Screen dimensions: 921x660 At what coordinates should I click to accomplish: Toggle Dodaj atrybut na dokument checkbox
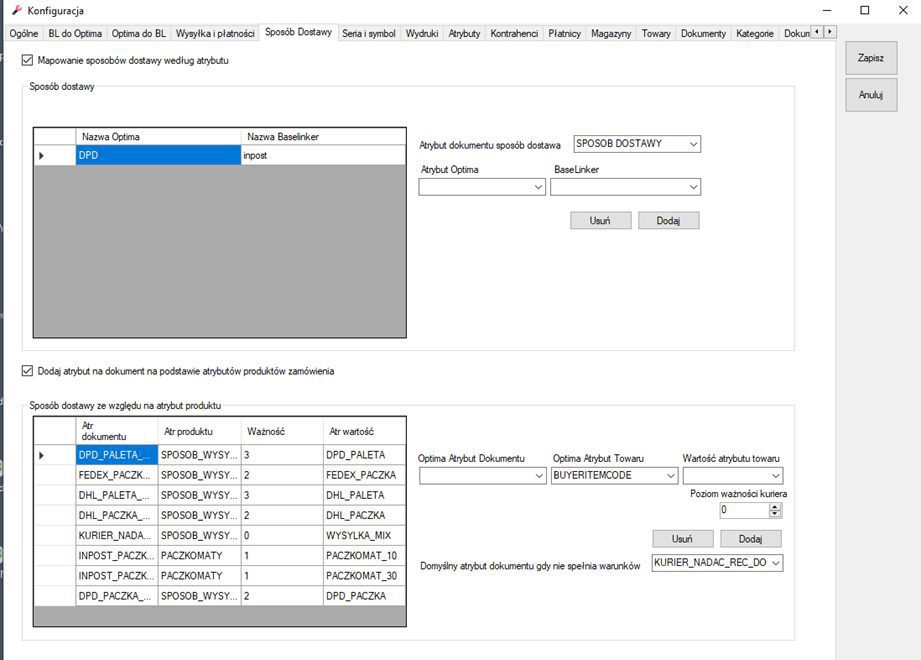pyautogui.click(x=27, y=371)
